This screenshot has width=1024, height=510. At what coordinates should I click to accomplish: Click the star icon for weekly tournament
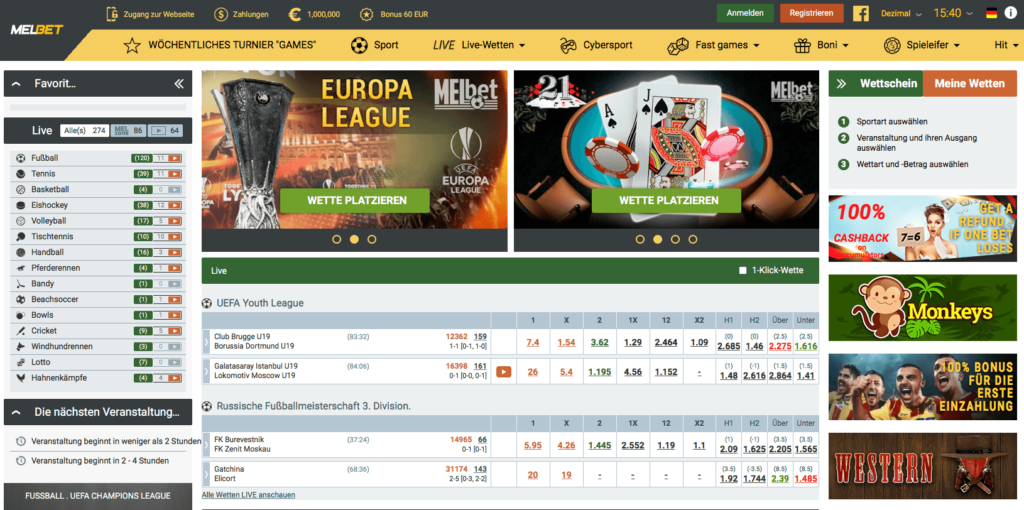[133, 46]
